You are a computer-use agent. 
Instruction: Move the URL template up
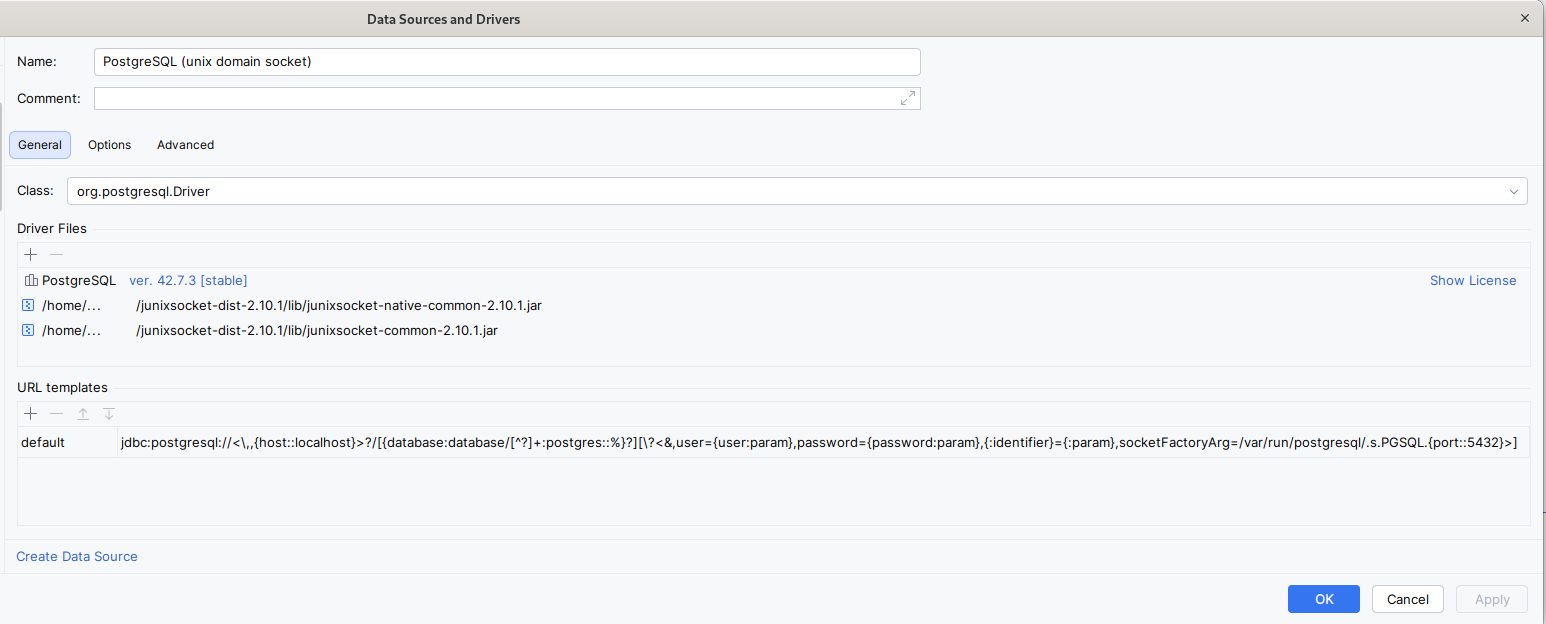pos(83,413)
